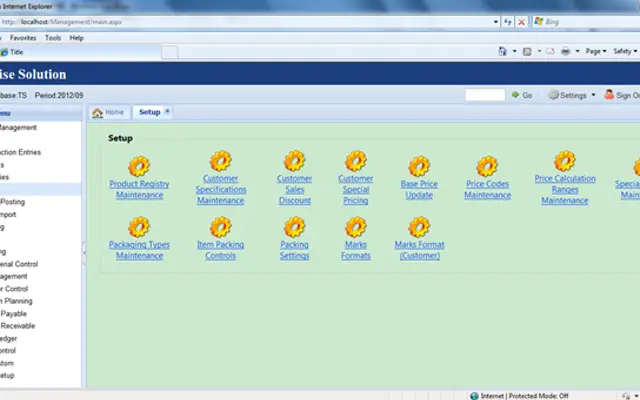The width and height of the screenshot is (640, 400).
Task: Expand the Page menu dropdown
Action: pos(596,51)
